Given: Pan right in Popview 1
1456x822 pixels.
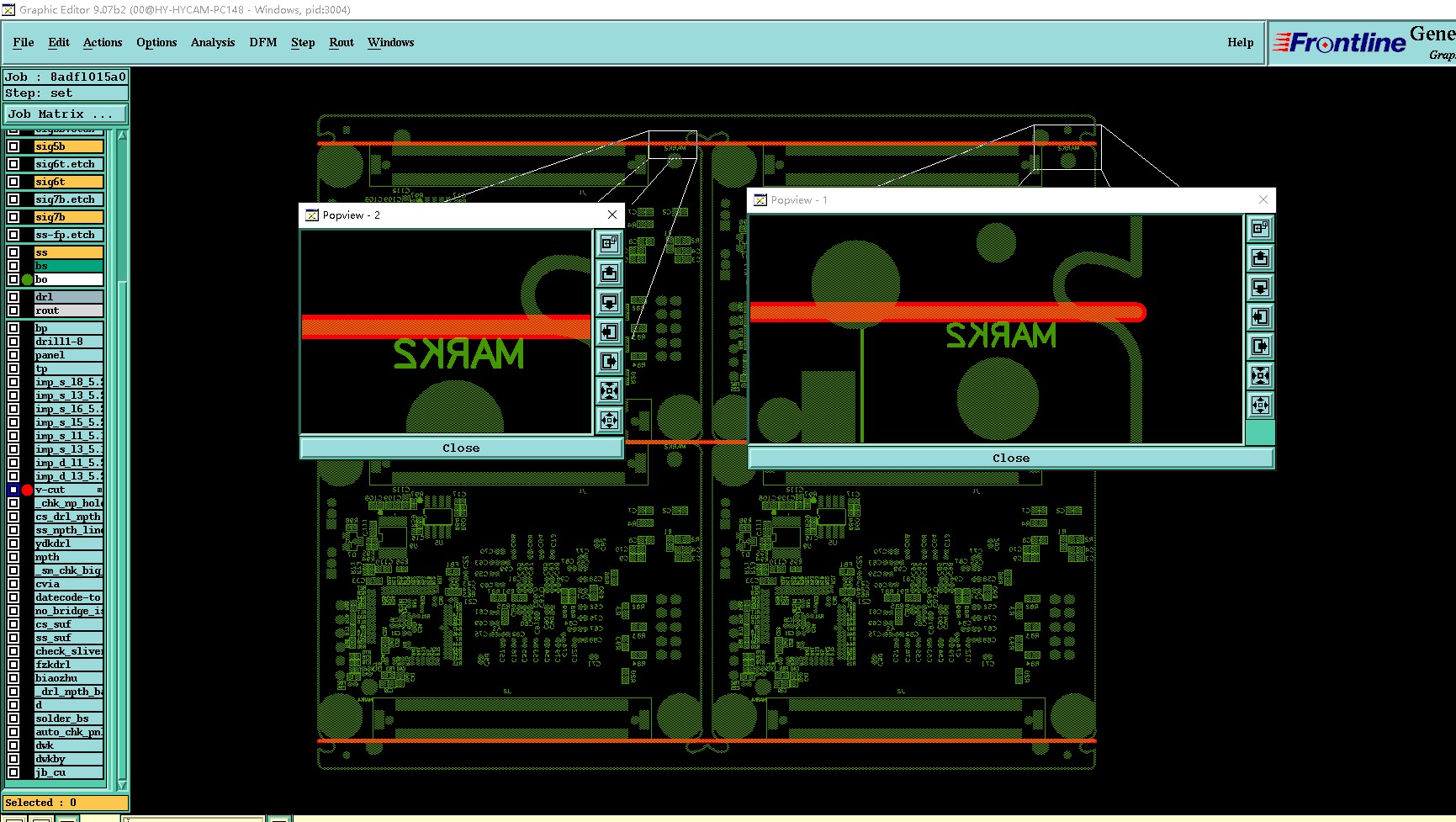Looking at the screenshot, I should (x=1260, y=346).
